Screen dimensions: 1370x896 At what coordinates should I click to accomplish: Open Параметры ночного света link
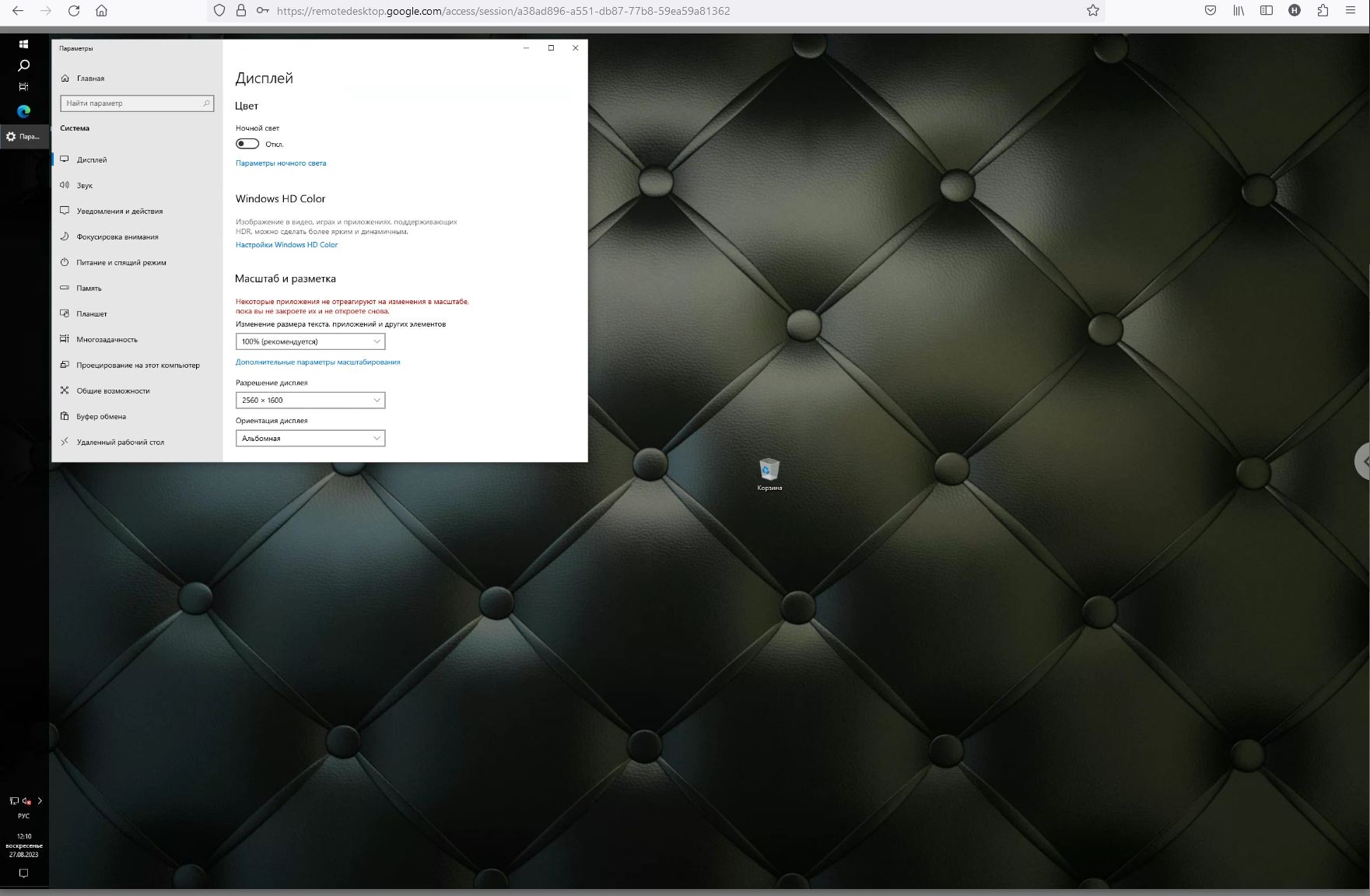click(x=281, y=163)
